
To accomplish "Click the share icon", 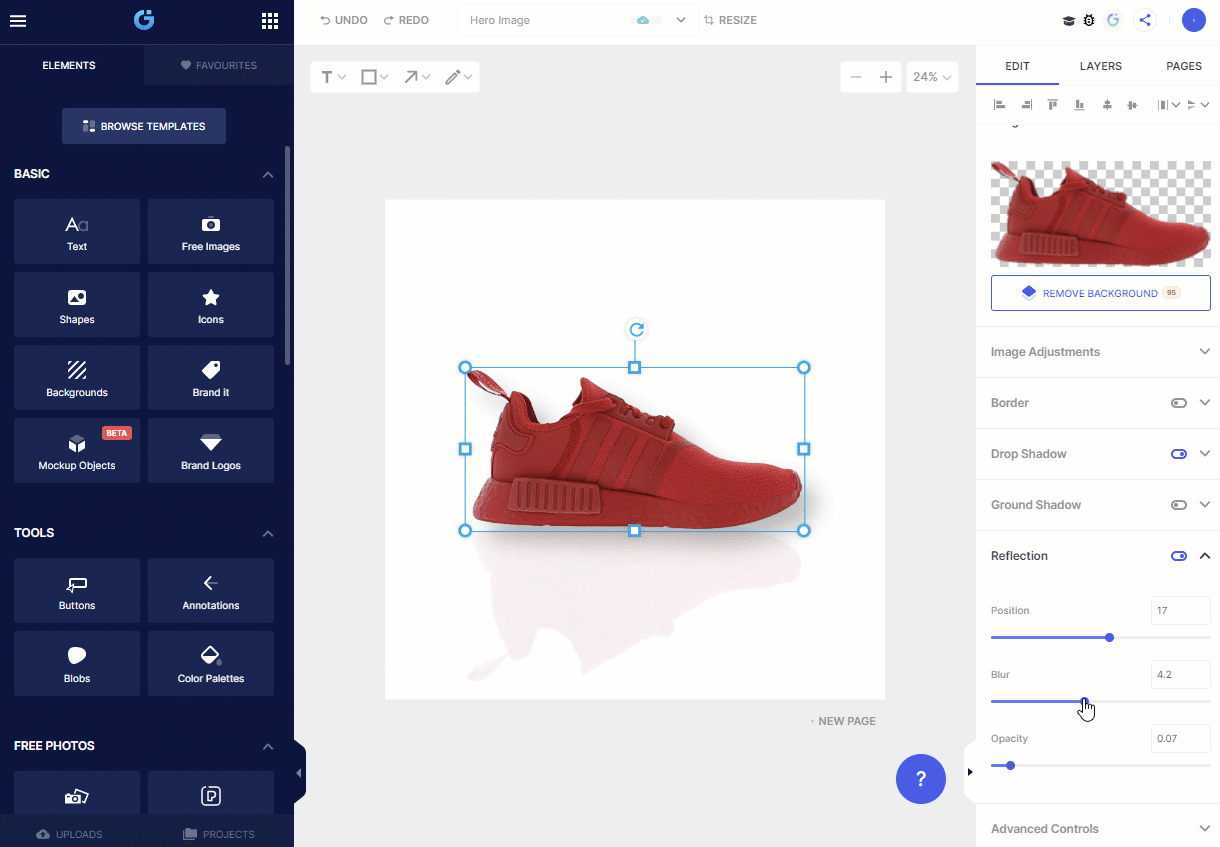I will coord(1145,20).
